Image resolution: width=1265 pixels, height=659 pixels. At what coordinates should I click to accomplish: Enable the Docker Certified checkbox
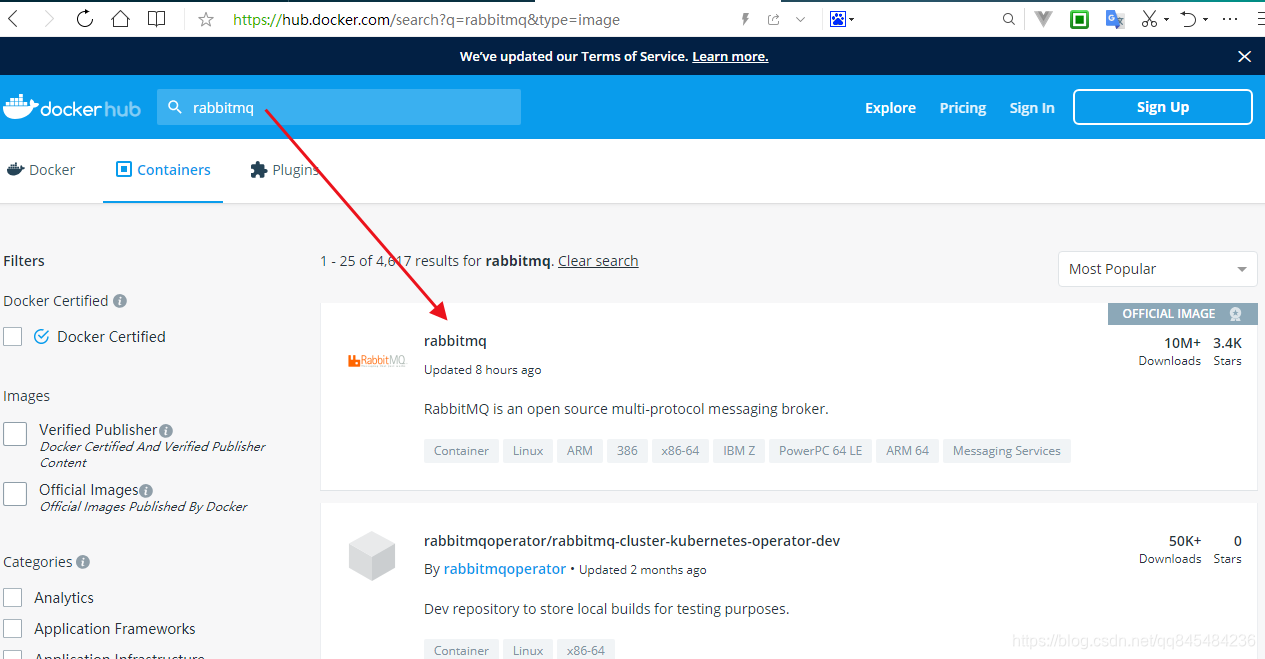(x=13, y=337)
